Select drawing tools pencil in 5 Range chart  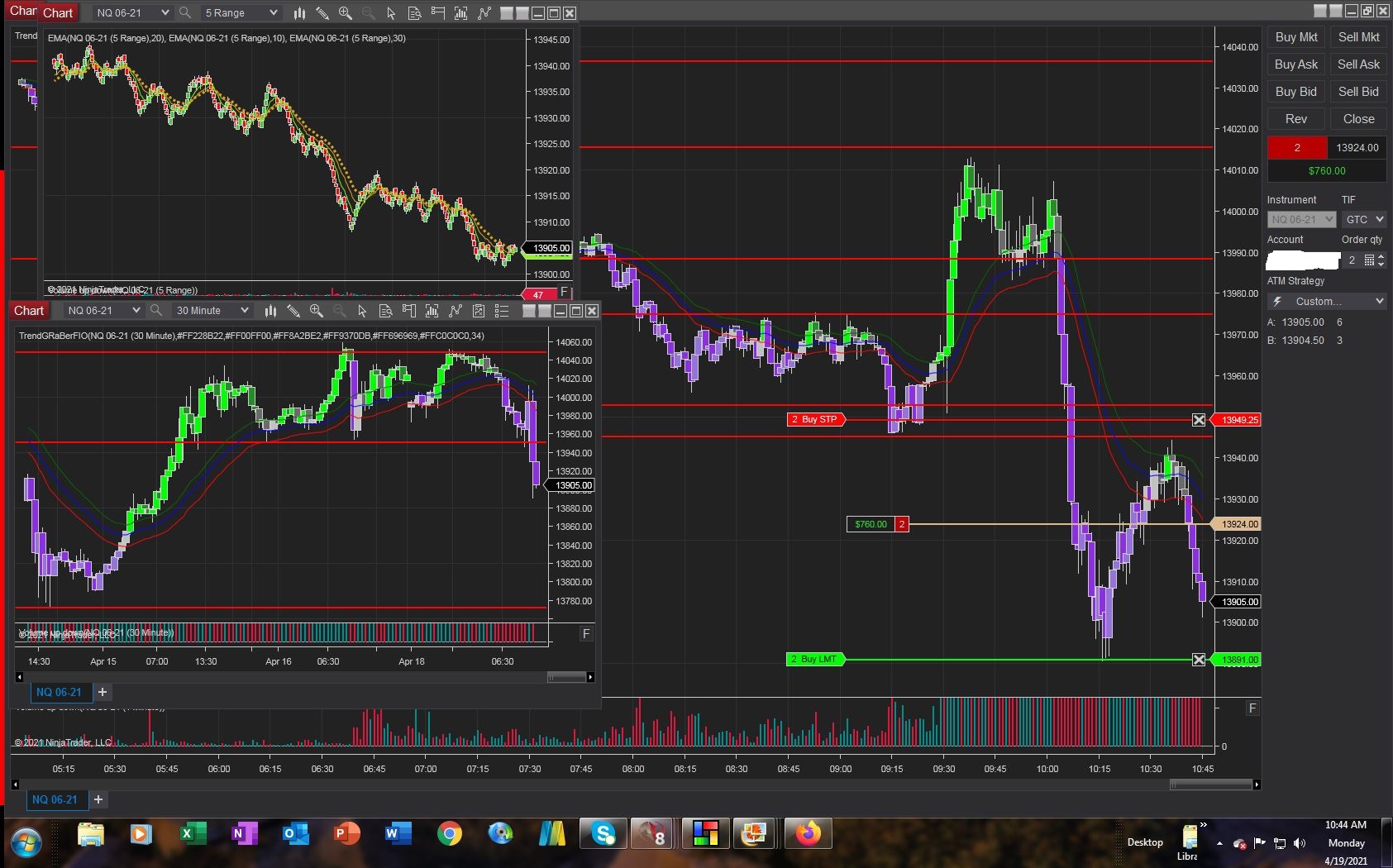coord(322,13)
